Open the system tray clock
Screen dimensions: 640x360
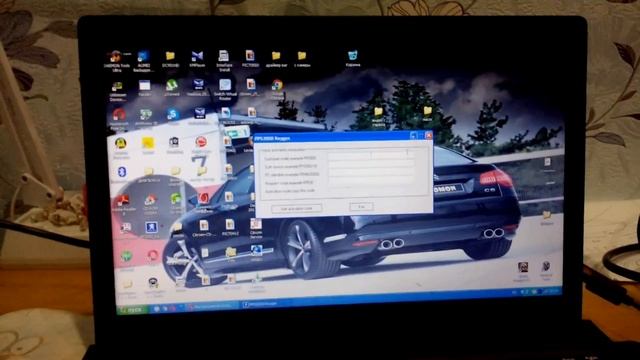(553, 291)
